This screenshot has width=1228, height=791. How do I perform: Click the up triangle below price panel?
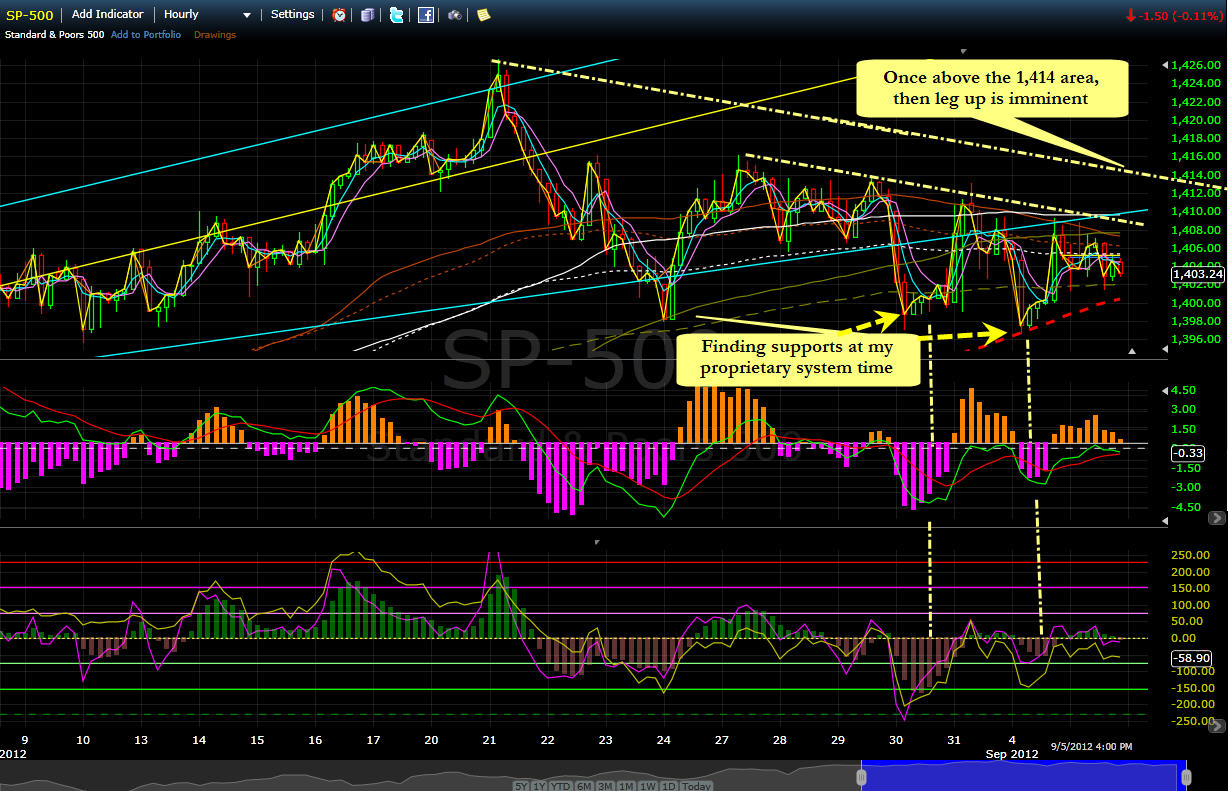(1132, 351)
